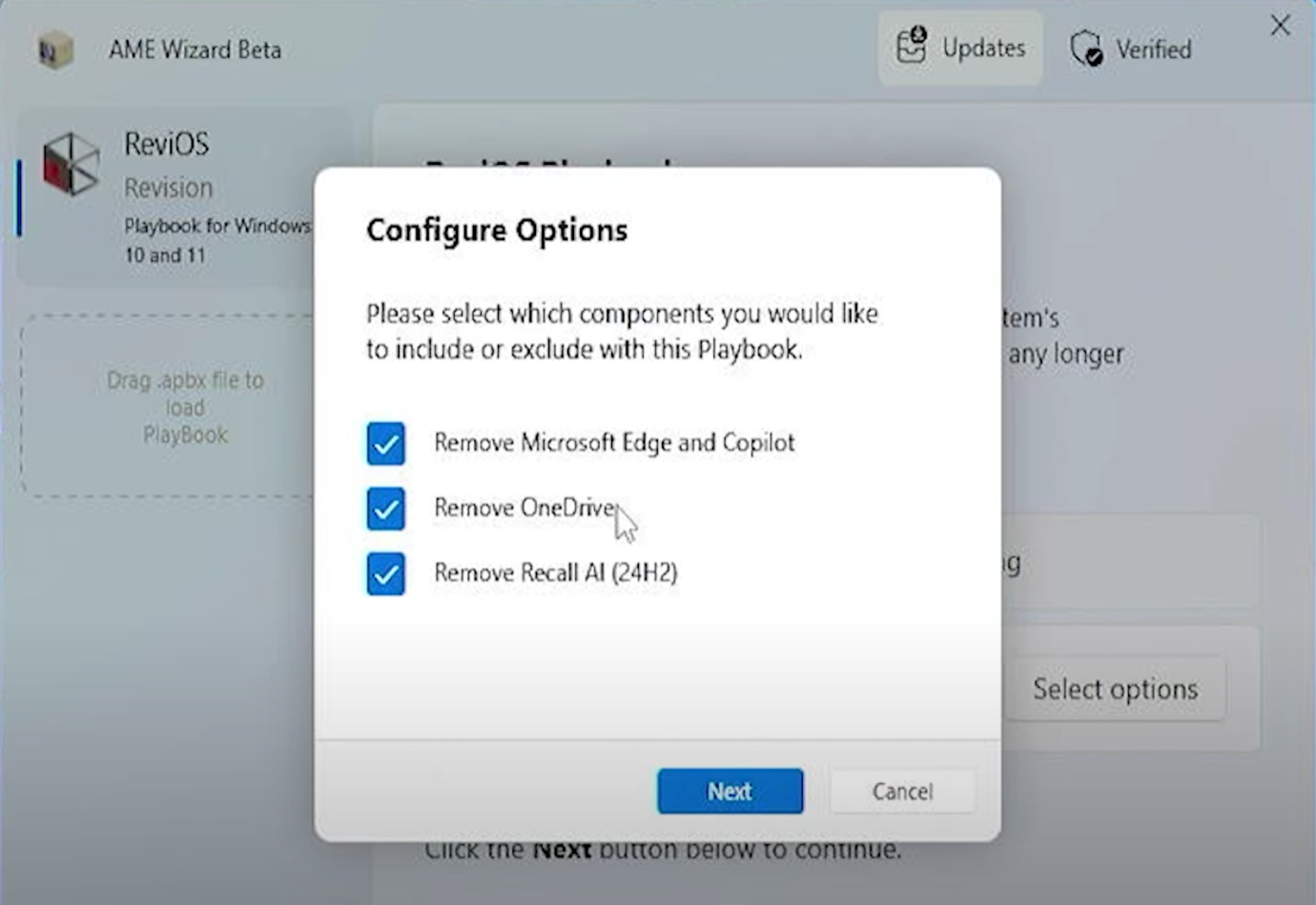
Task: Click the Updates inbox icon
Action: (x=912, y=46)
